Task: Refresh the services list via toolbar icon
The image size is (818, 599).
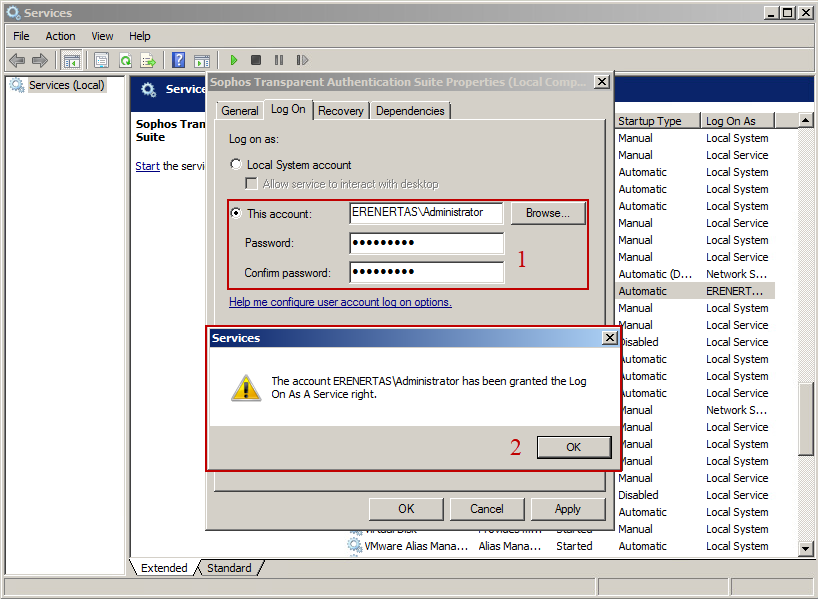Action: (x=125, y=61)
